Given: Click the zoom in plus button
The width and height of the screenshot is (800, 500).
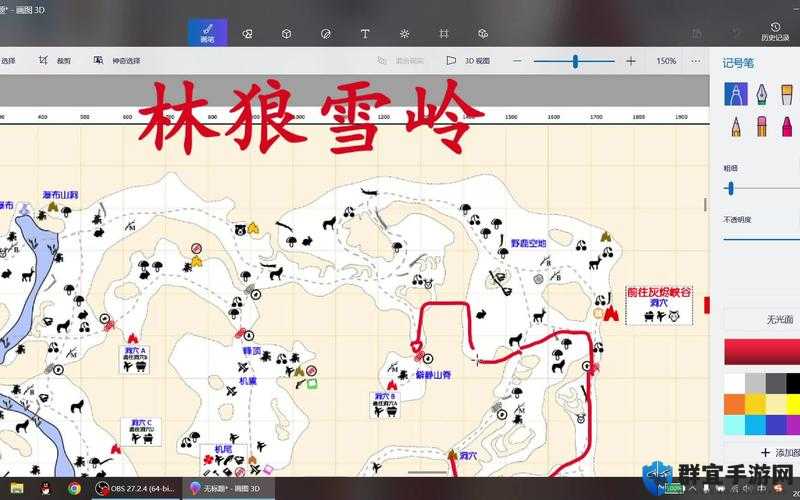Looking at the screenshot, I should (631, 61).
